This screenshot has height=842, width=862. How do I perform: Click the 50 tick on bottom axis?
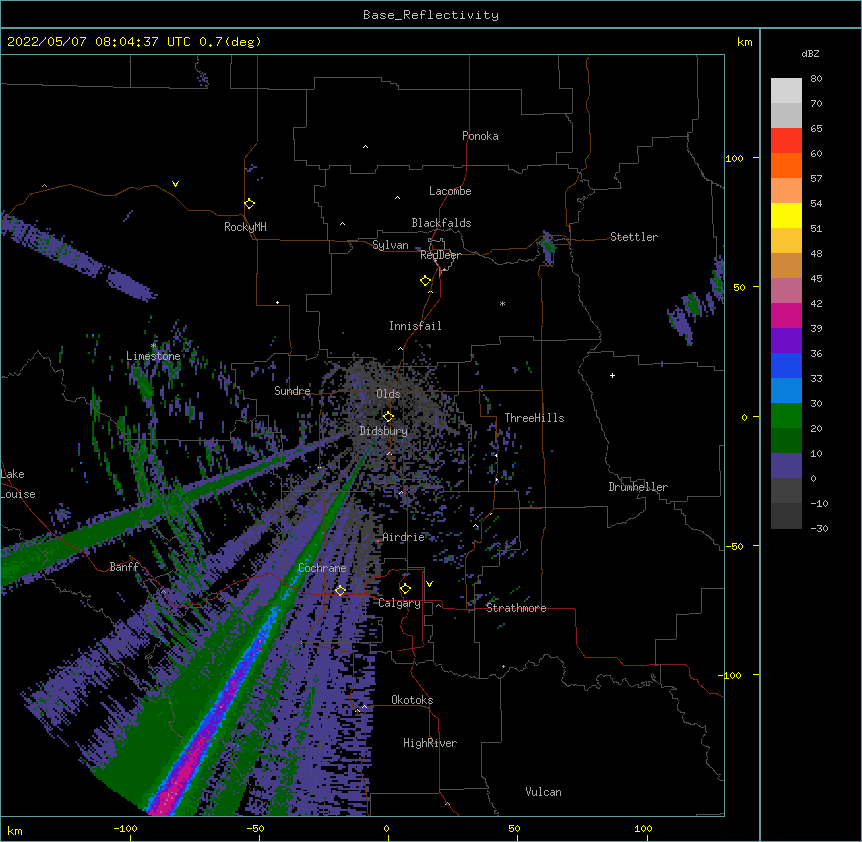pos(514,829)
